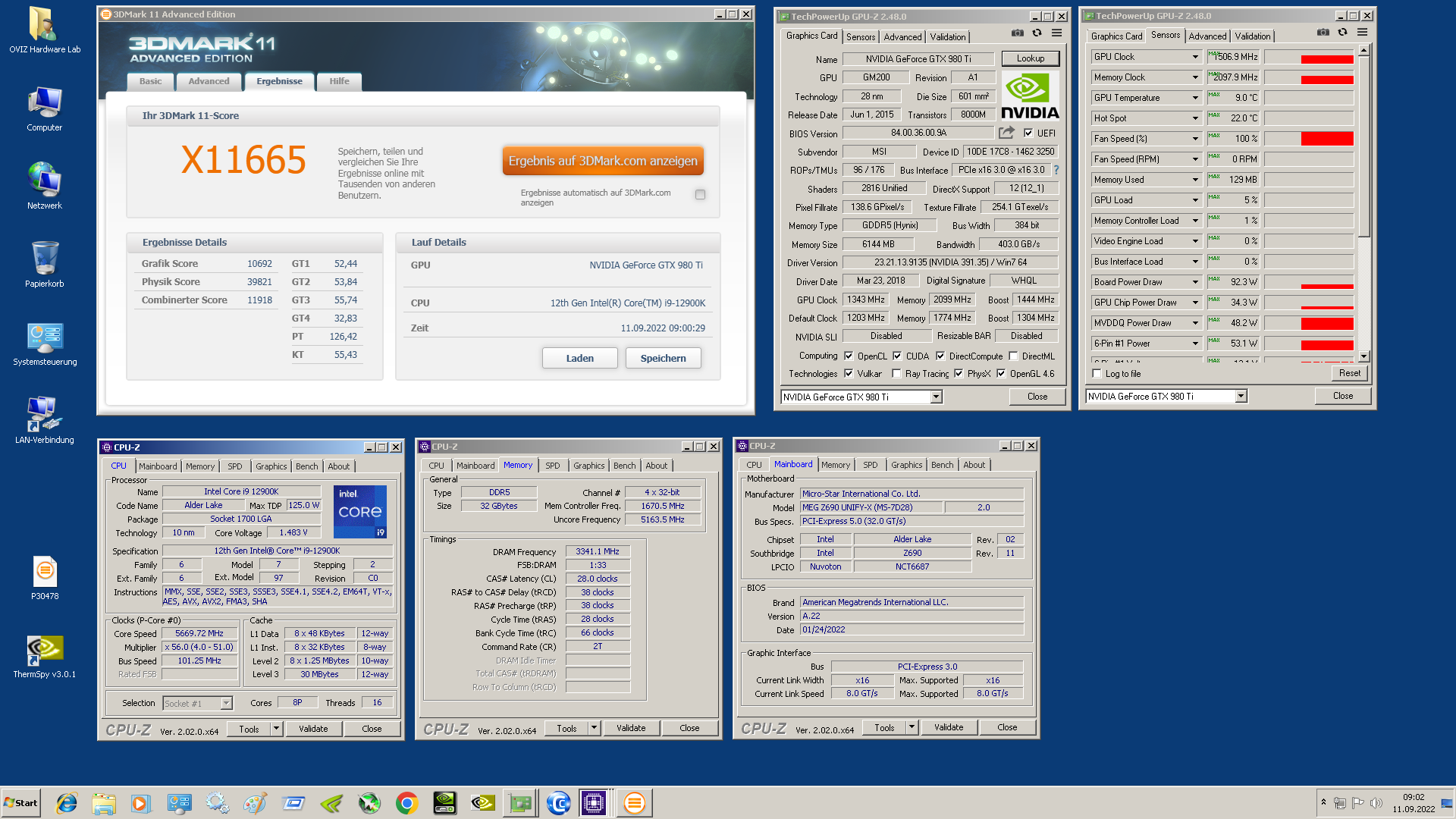Select the Computer desktop icon

tap(45, 108)
